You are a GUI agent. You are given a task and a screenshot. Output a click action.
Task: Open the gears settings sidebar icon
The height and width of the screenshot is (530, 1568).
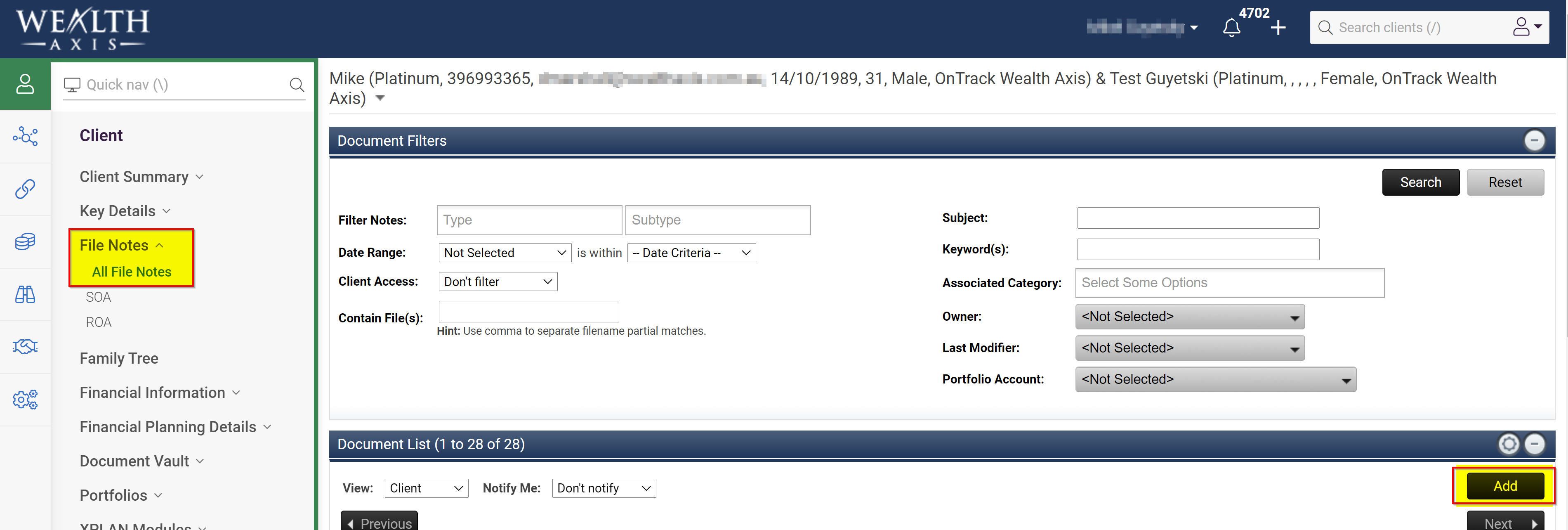tap(25, 400)
